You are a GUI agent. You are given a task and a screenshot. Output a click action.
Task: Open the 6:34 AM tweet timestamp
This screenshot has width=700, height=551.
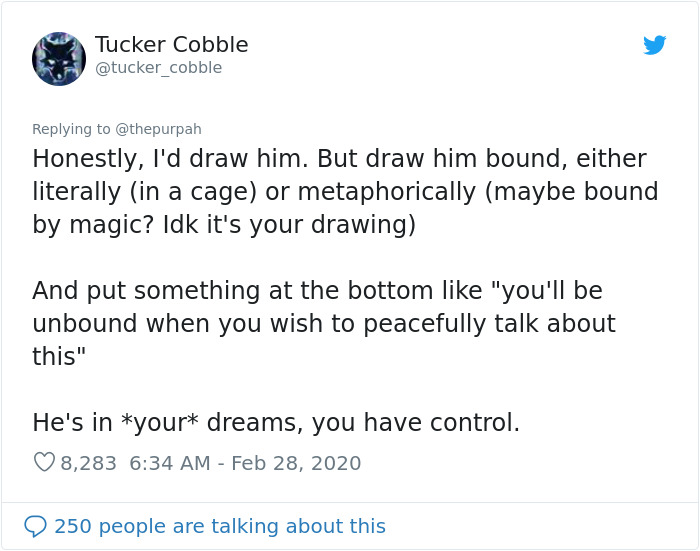pyautogui.click(x=170, y=463)
